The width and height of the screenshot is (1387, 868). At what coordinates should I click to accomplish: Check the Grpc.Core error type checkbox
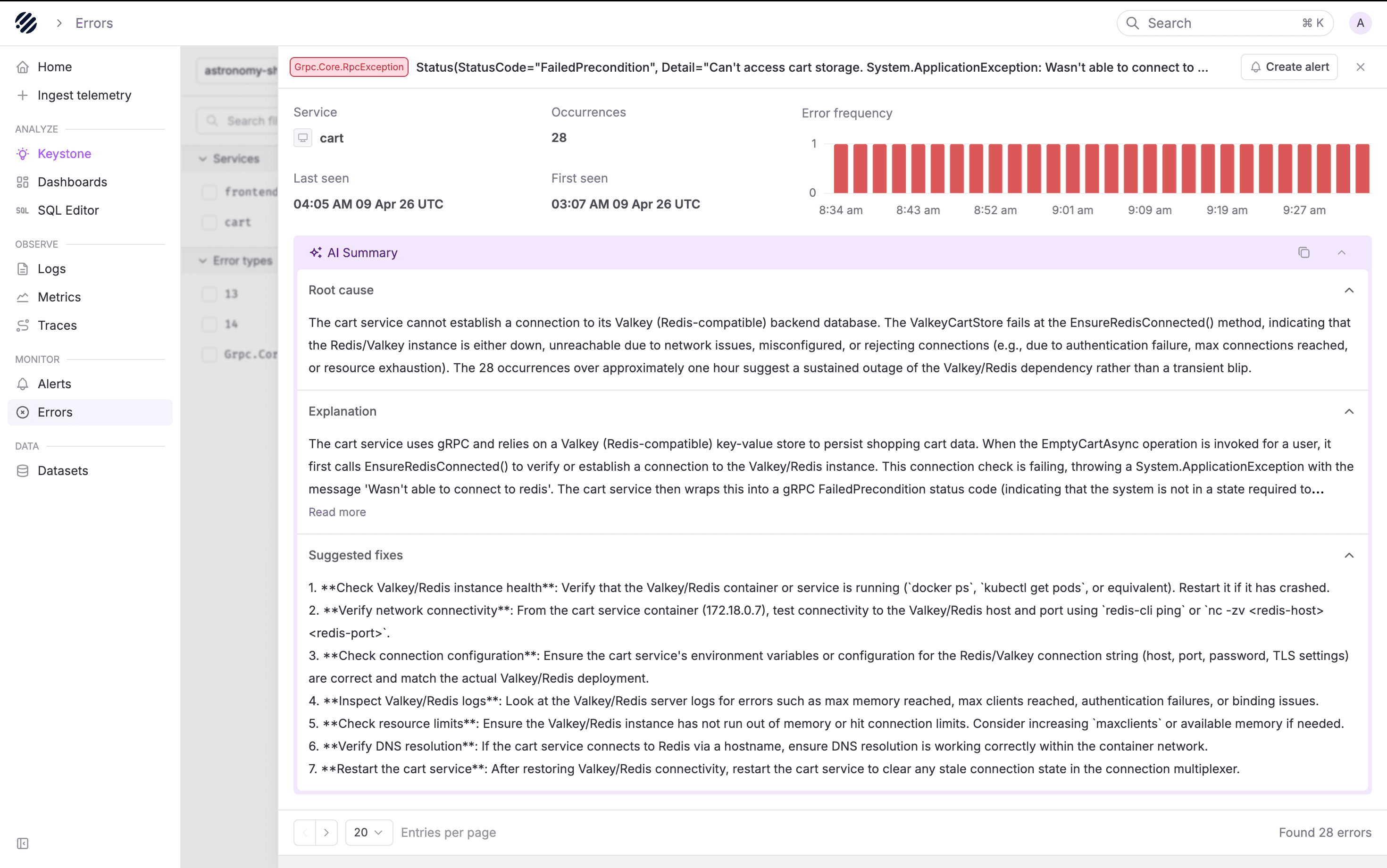click(209, 354)
